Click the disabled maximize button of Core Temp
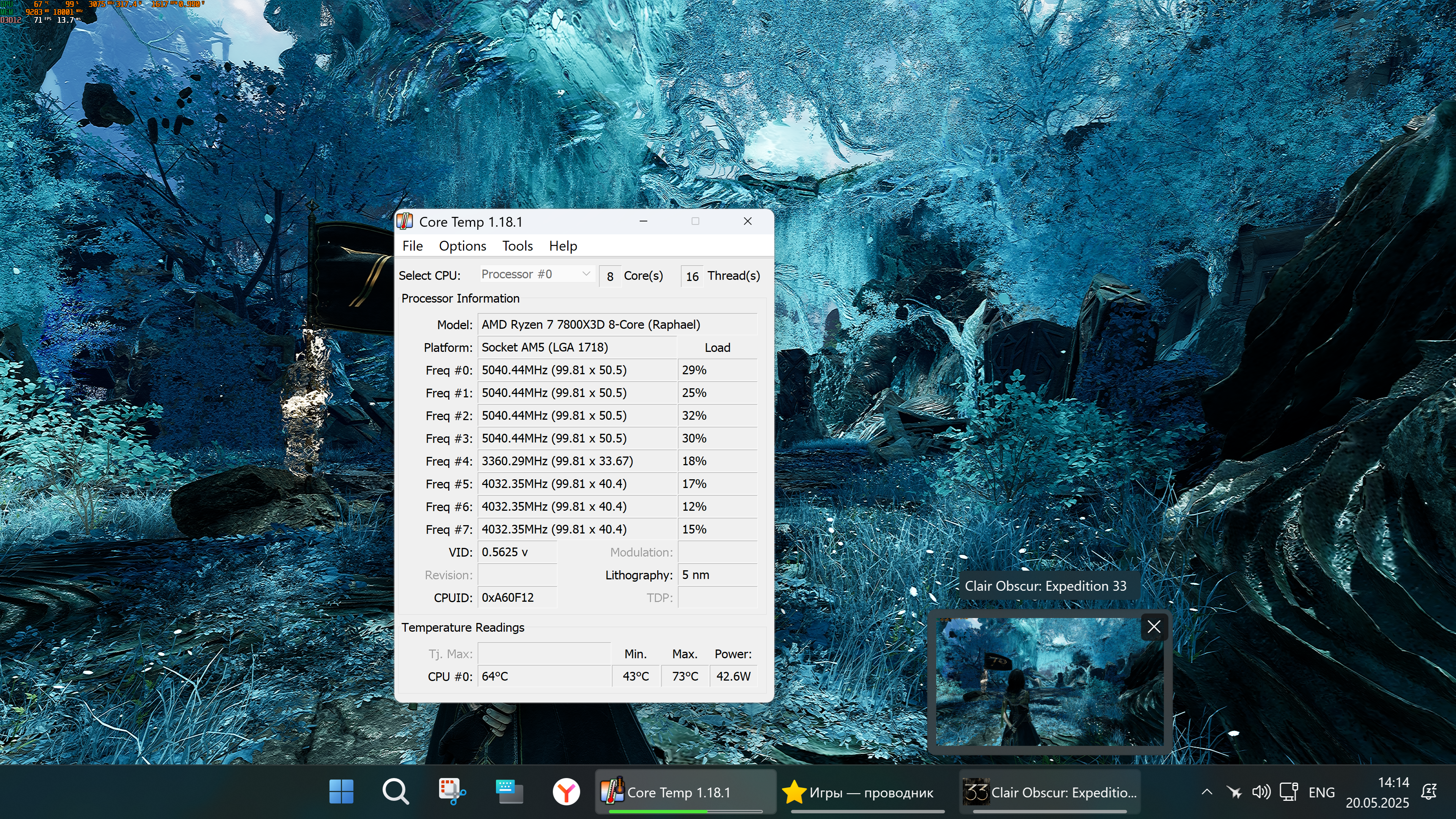 [x=695, y=221]
